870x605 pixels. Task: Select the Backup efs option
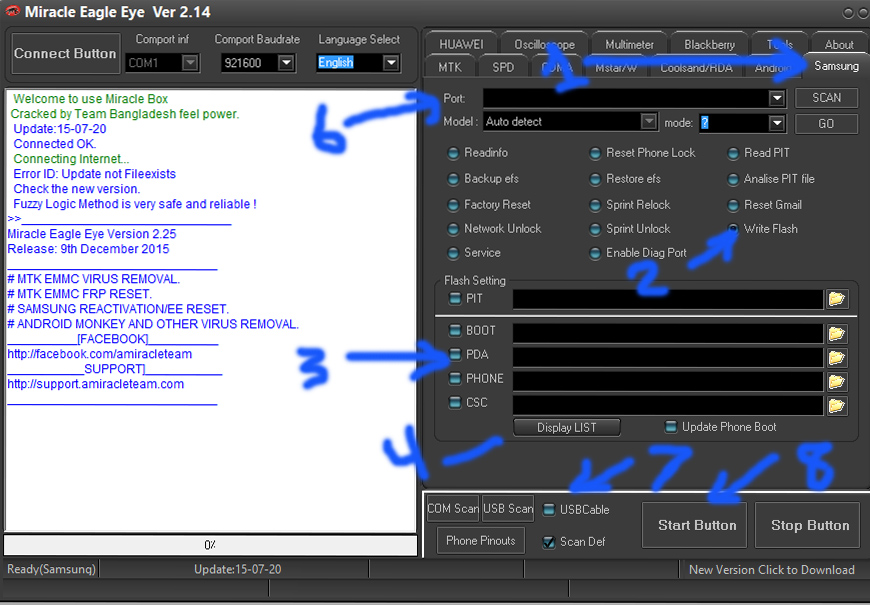(x=453, y=179)
